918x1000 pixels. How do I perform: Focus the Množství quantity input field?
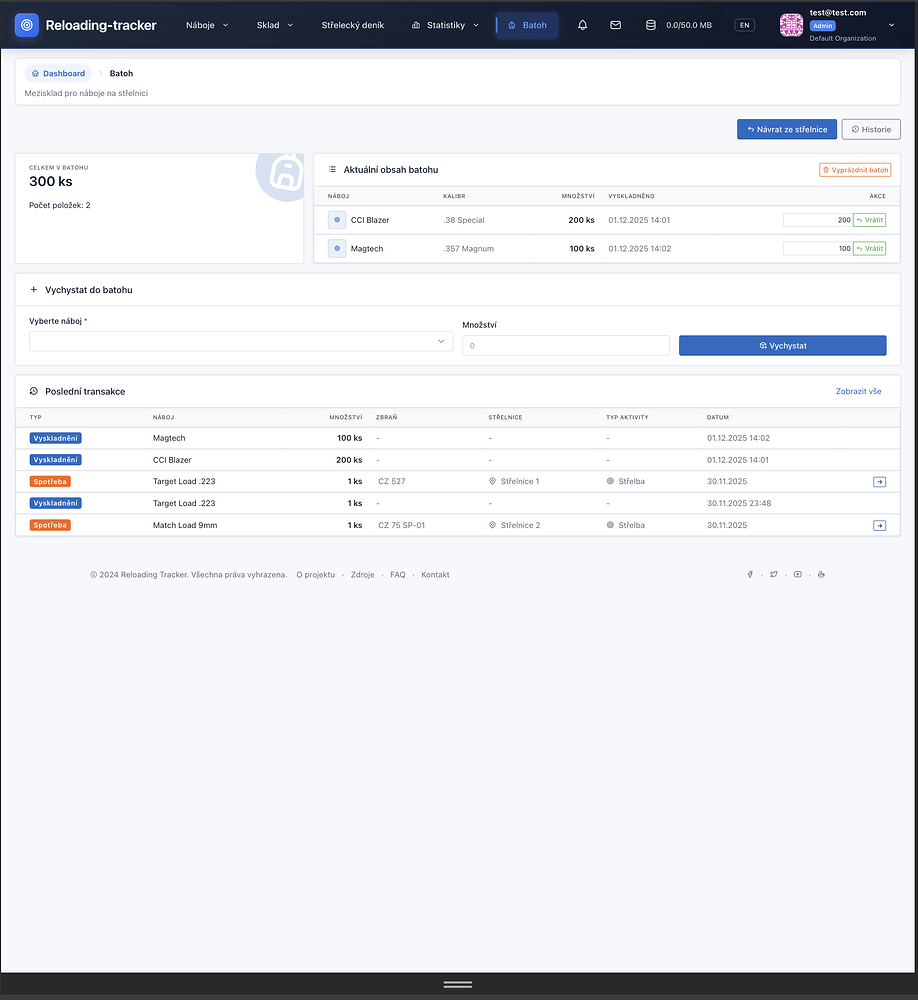click(x=565, y=346)
